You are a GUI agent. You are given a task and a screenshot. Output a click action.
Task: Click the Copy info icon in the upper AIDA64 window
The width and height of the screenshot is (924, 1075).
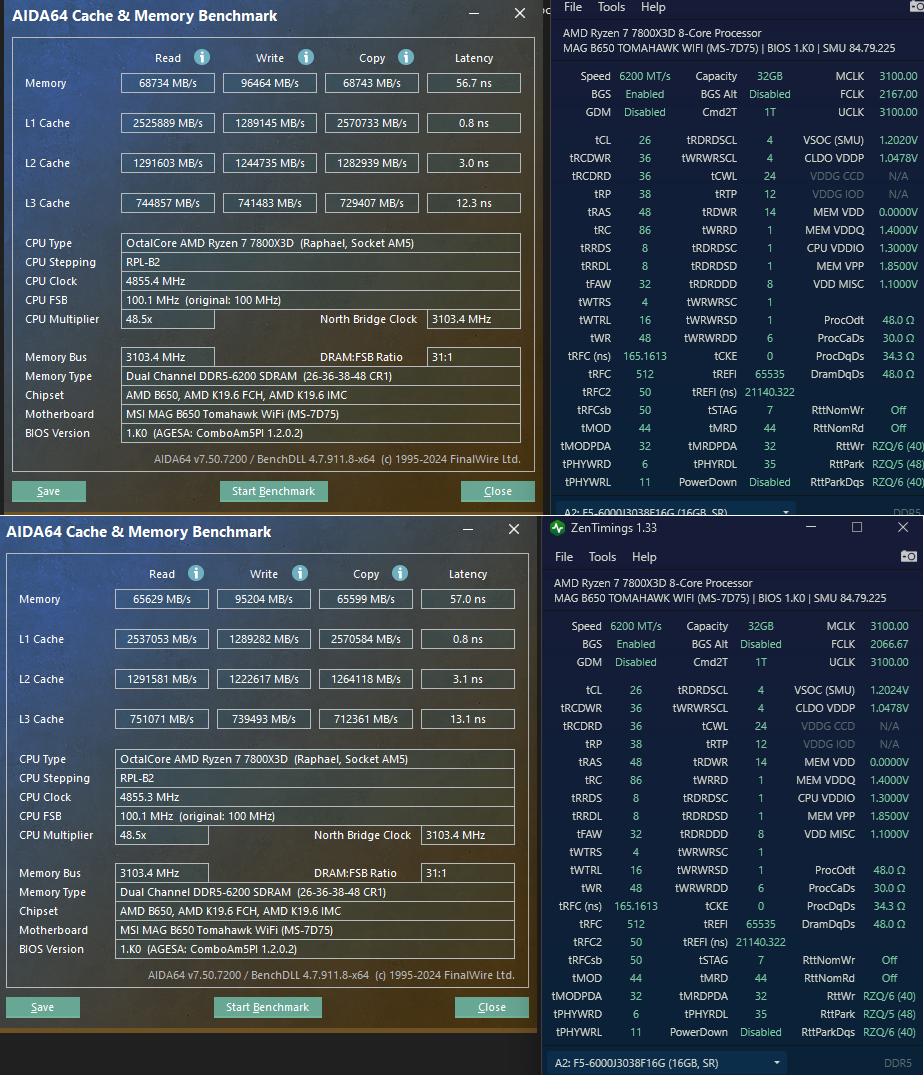(x=406, y=57)
